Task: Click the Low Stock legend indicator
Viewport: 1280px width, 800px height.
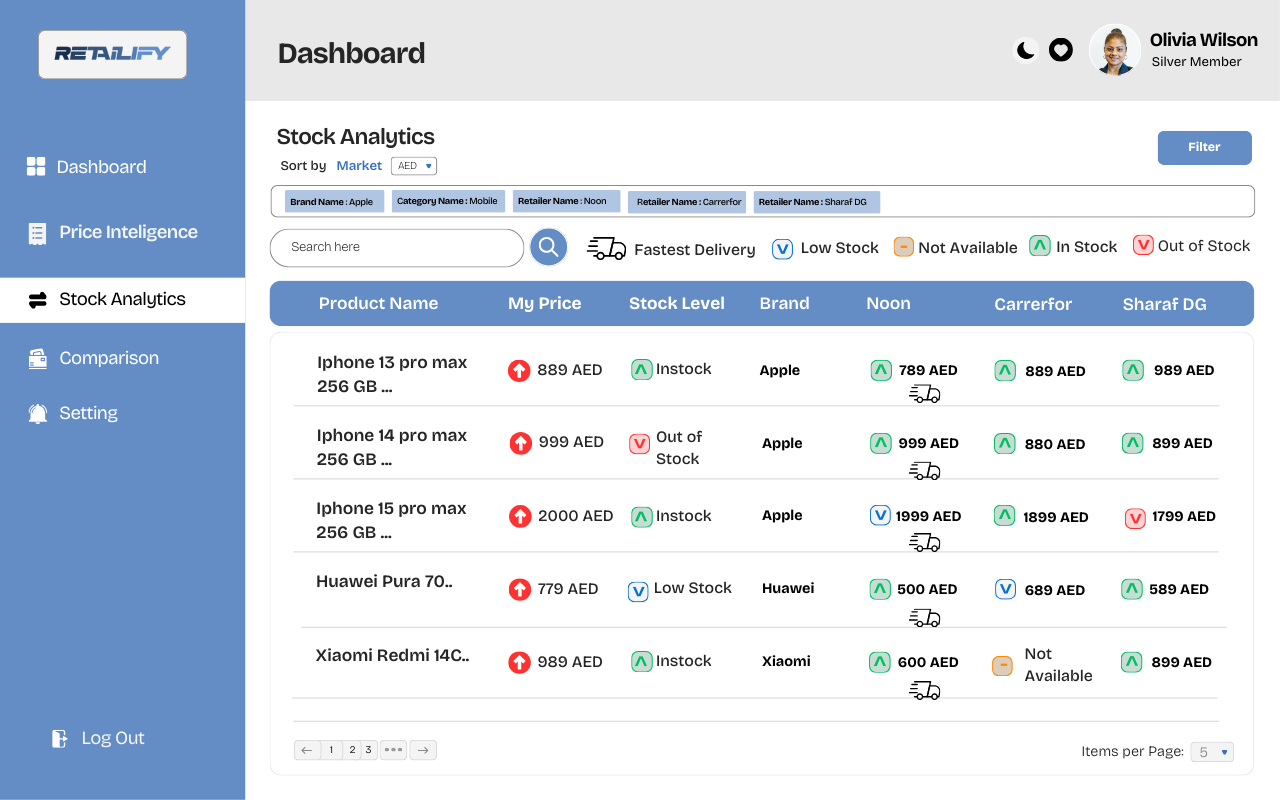Action: coord(782,248)
